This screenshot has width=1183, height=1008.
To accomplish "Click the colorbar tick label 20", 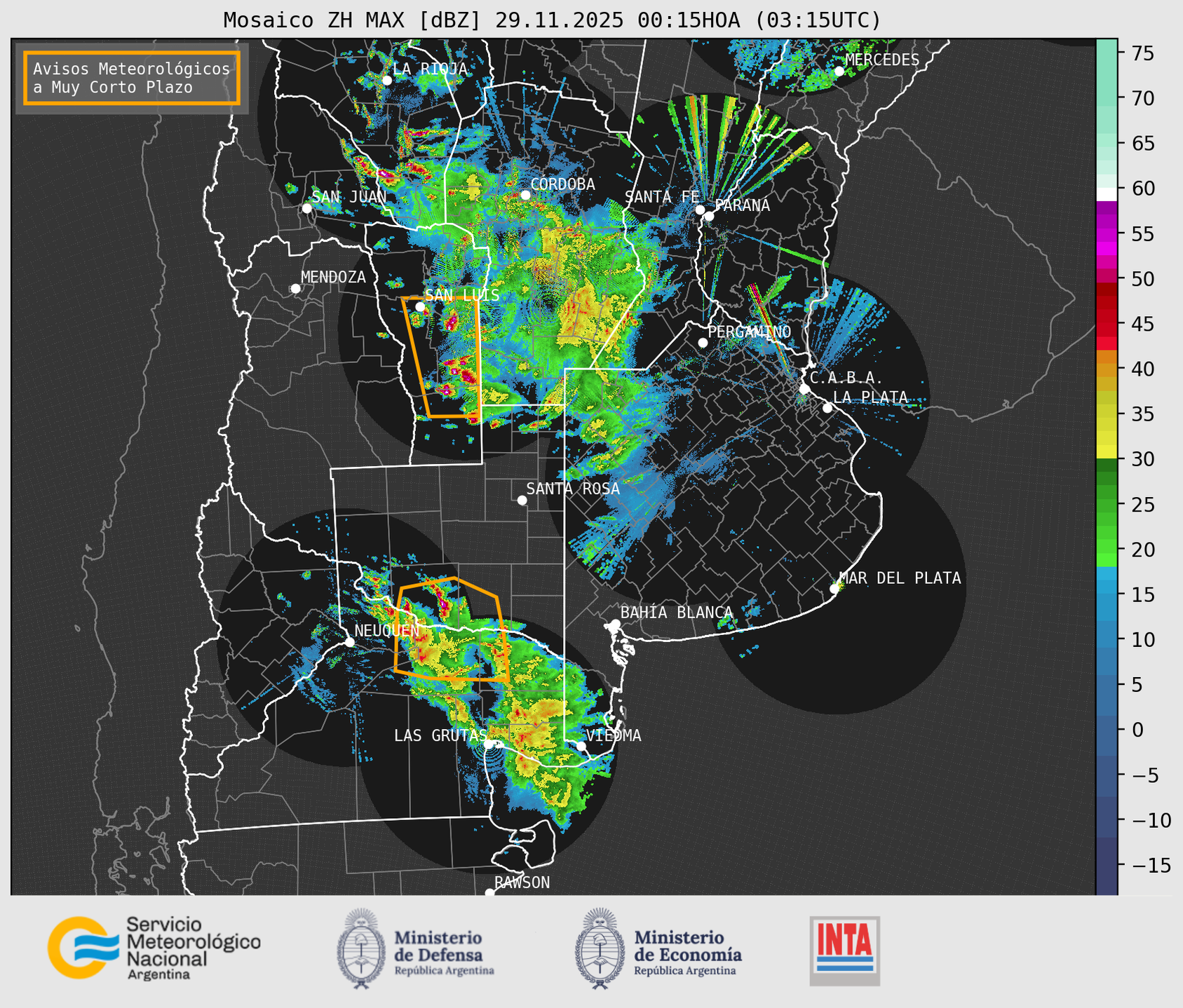I will tap(1142, 549).
